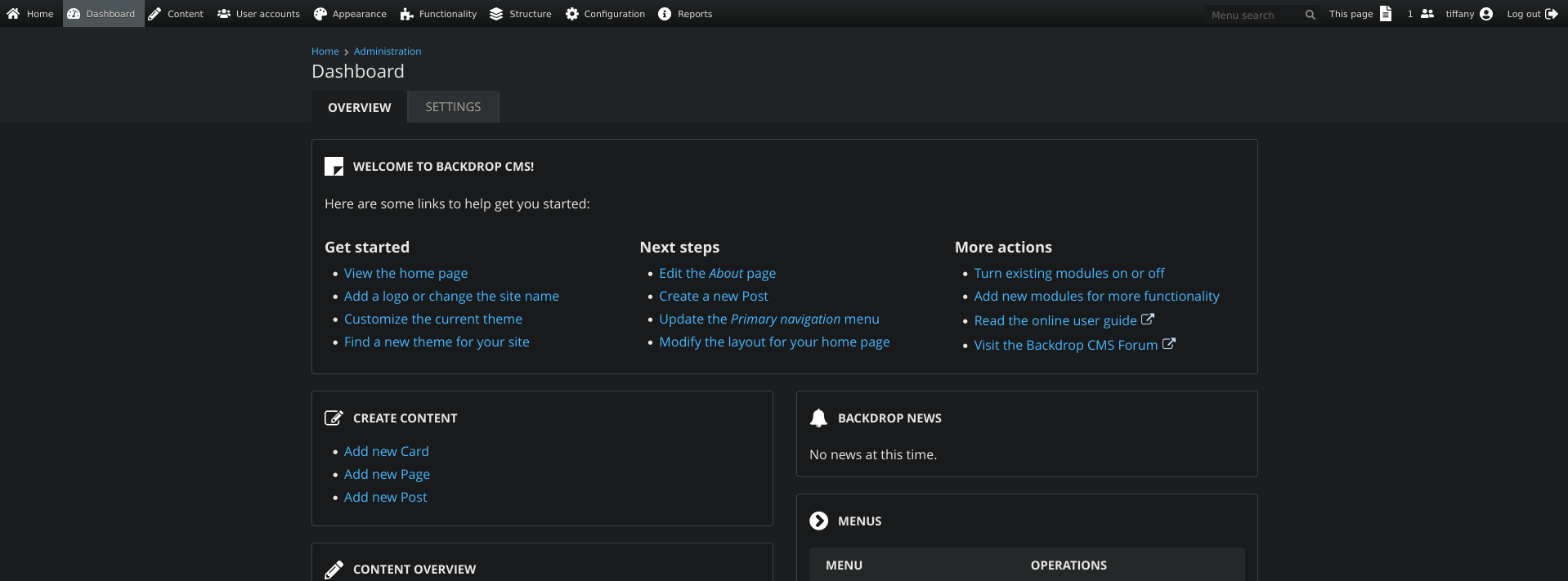Click Add new Post link
The image size is (1568, 581).
[386, 497]
